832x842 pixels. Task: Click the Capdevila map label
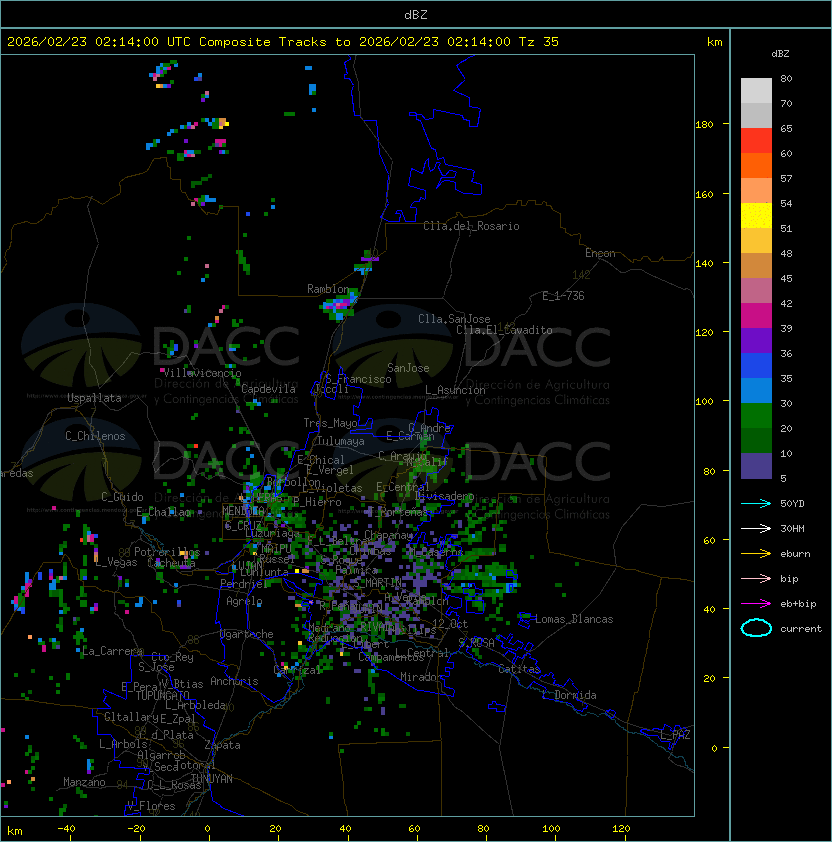pos(268,389)
